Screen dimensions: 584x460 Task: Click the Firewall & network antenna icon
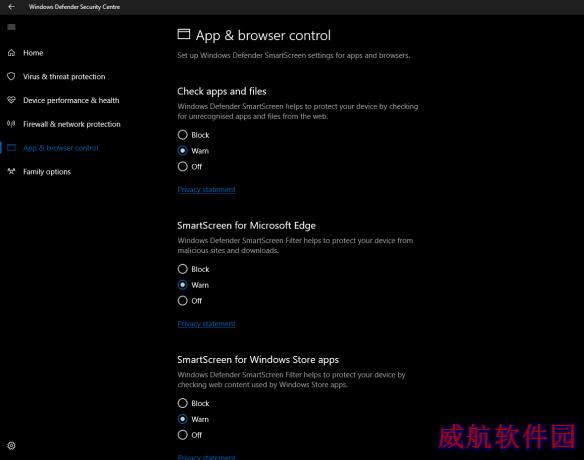(x=12, y=124)
